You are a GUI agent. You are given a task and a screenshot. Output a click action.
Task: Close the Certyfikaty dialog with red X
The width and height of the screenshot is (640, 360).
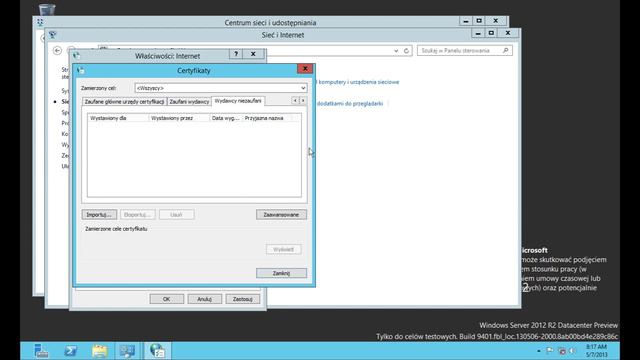[305, 69]
